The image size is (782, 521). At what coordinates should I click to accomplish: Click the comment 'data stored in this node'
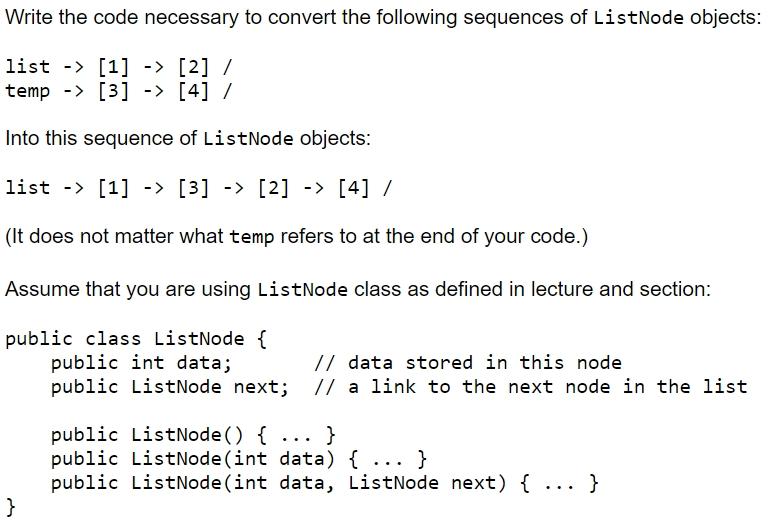(468, 363)
